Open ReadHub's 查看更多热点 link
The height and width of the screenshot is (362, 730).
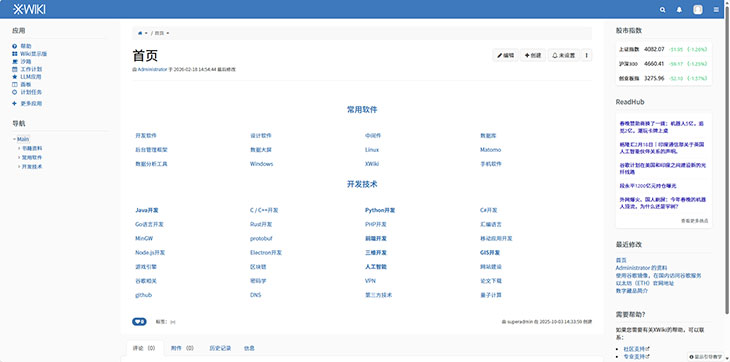695,221
